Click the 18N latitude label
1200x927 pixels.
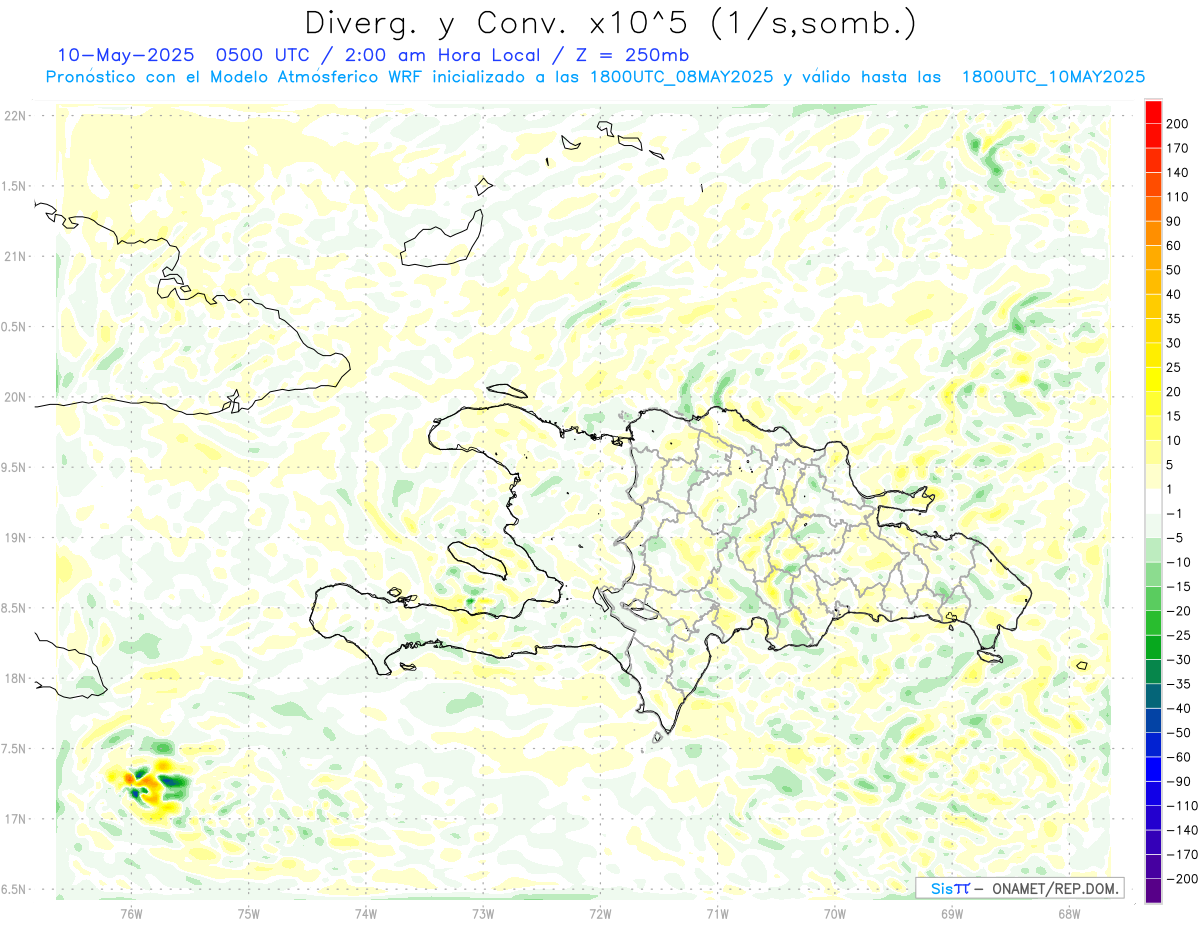(15, 678)
